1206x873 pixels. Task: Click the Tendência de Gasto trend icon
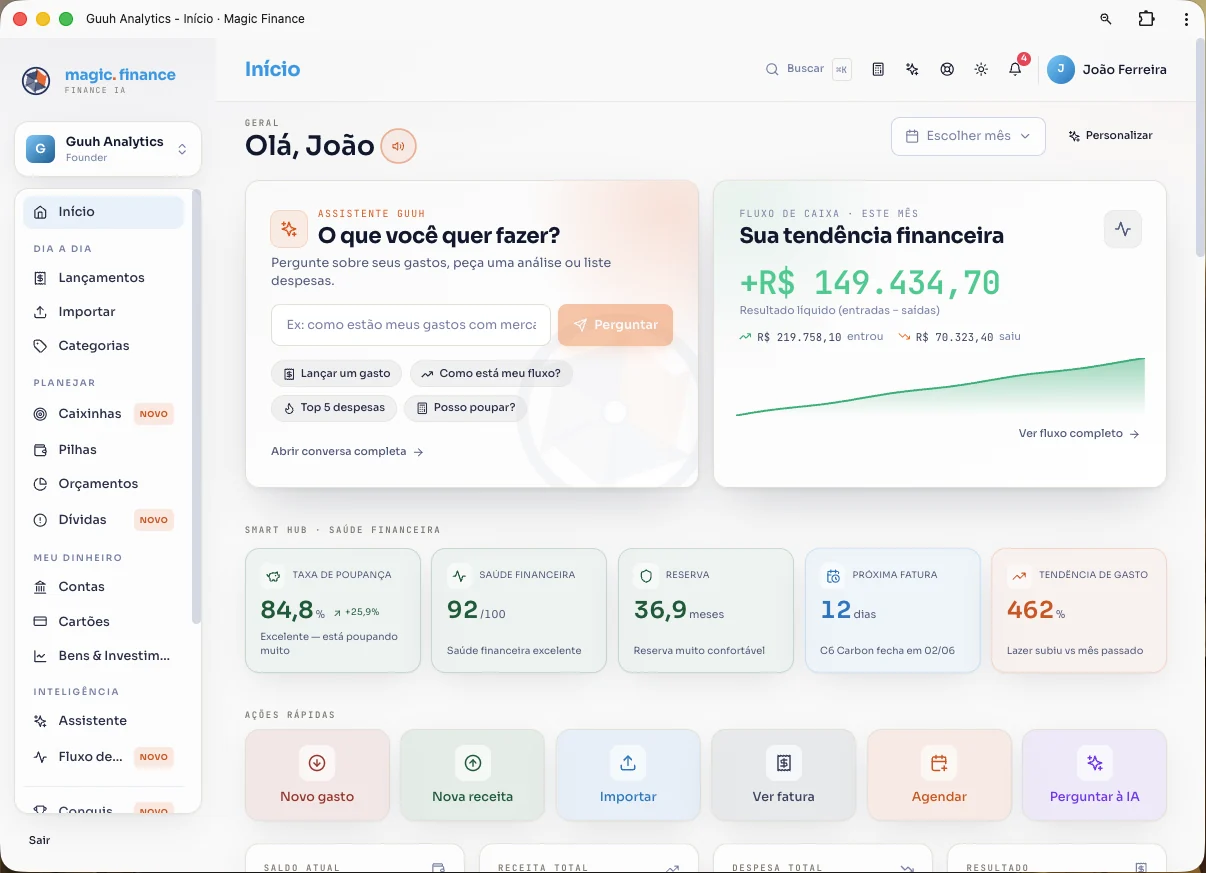(1019, 576)
